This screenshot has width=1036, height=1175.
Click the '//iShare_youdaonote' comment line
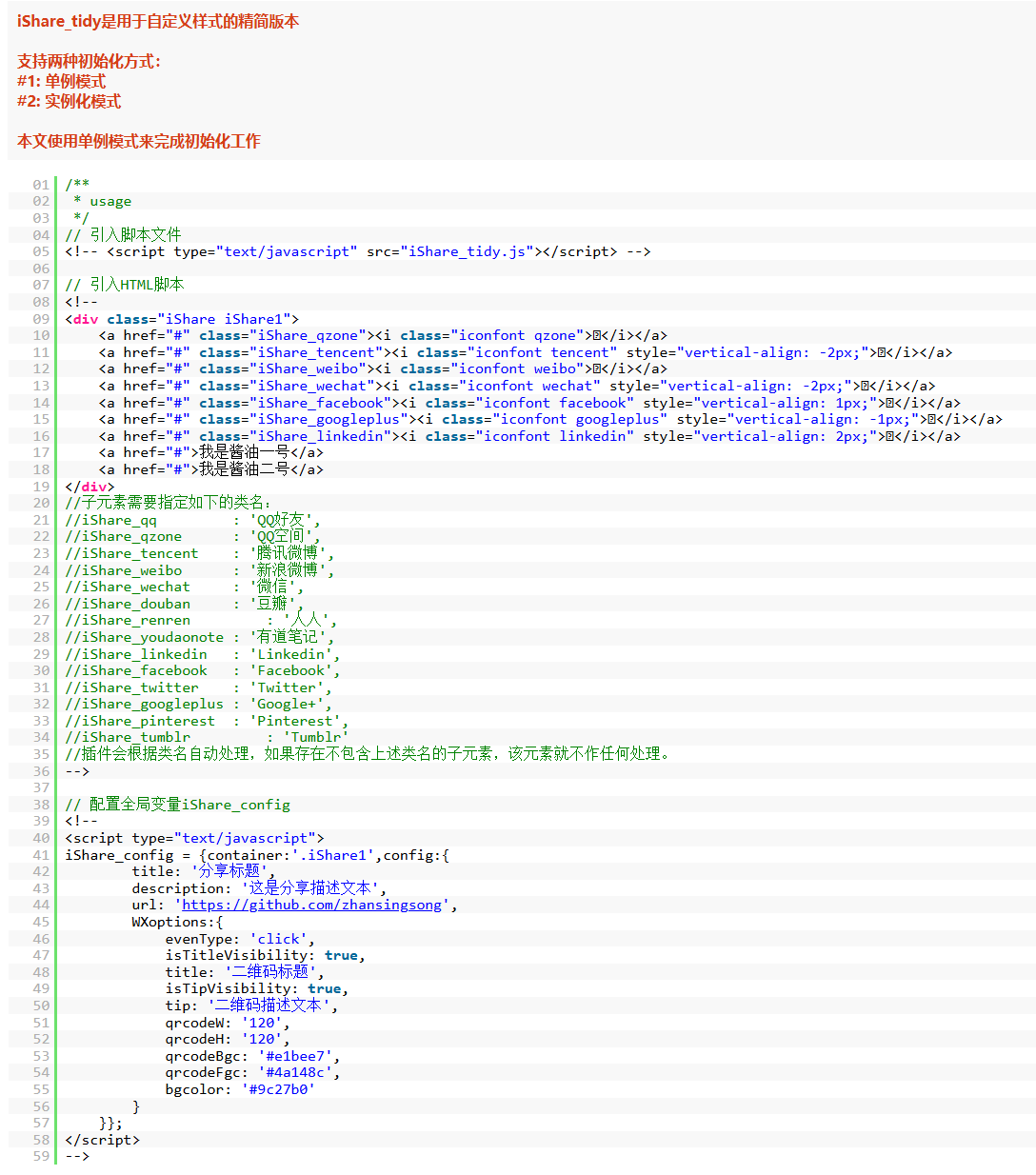coord(200,637)
